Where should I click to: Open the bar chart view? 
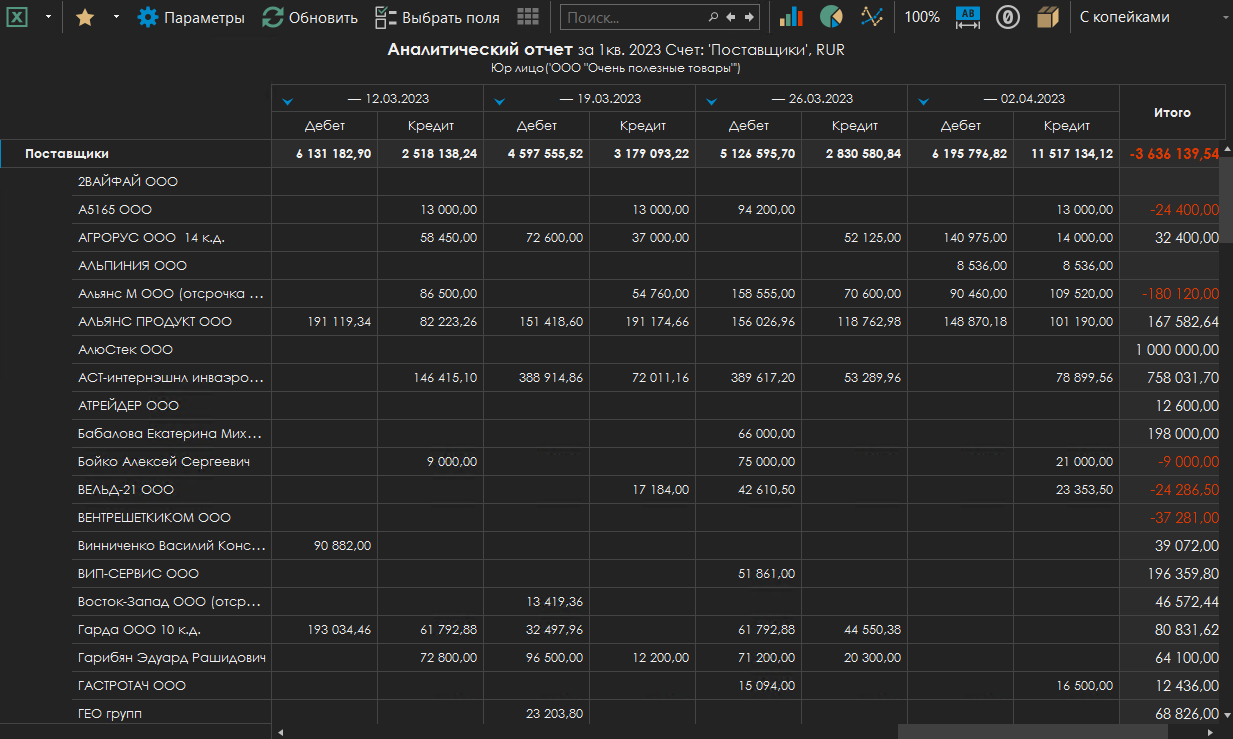pyautogui.click(x=791, y=17)
